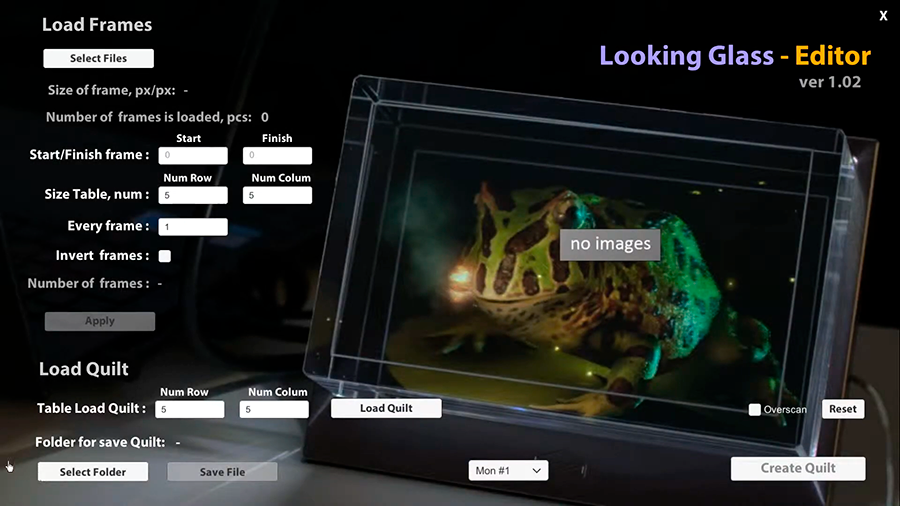Click the Start frame input field
This screenshot has width=900, height=506.
click(192, 156)
